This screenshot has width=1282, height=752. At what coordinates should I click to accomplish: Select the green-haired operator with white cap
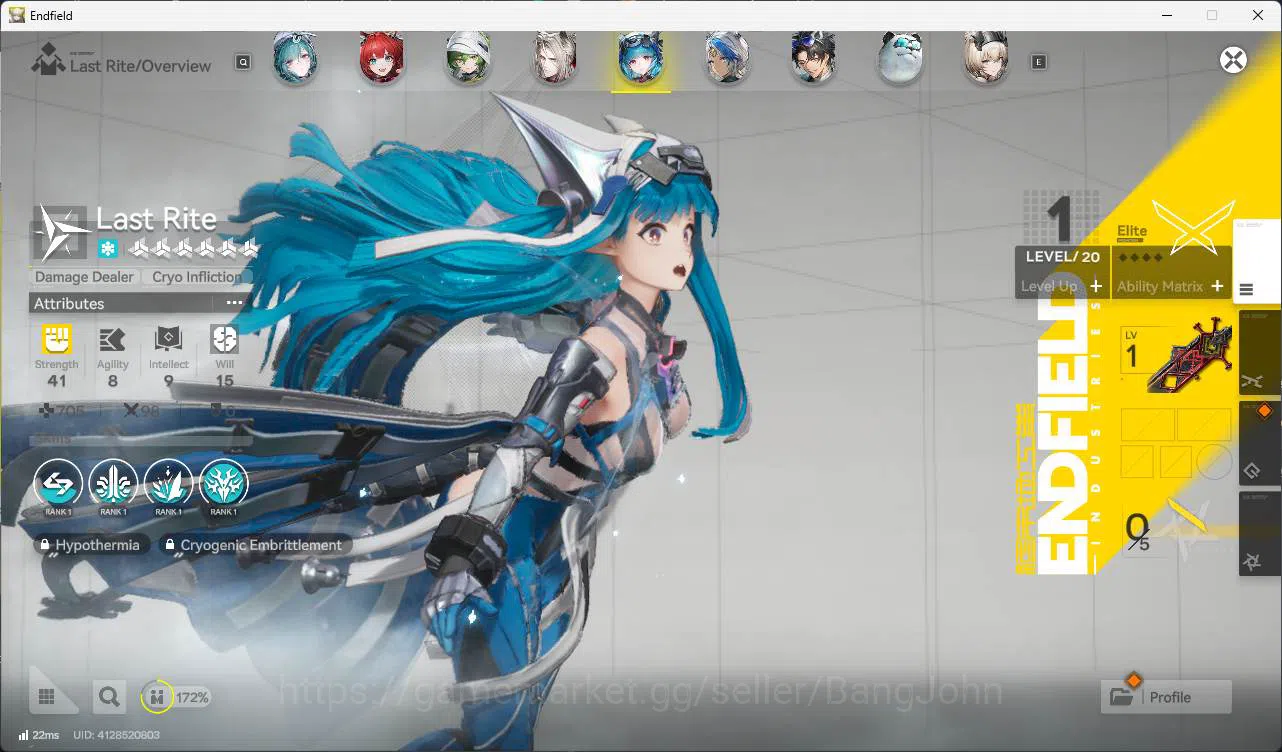[x=467, y=58]
